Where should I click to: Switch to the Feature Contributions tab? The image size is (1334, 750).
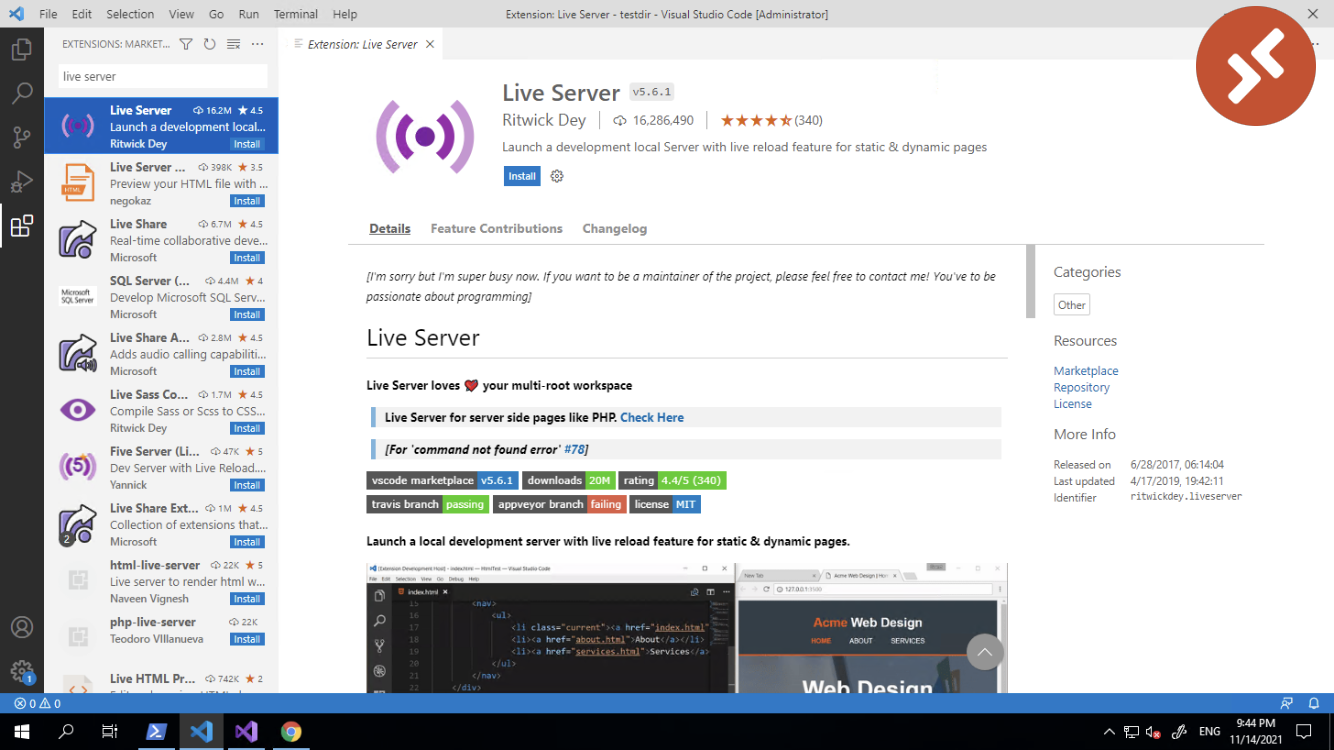496,228
